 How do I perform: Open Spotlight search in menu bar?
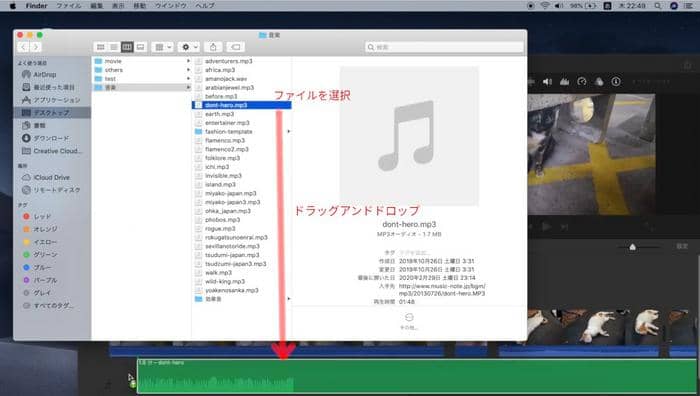pyautogui.click(x=658, y=6)
